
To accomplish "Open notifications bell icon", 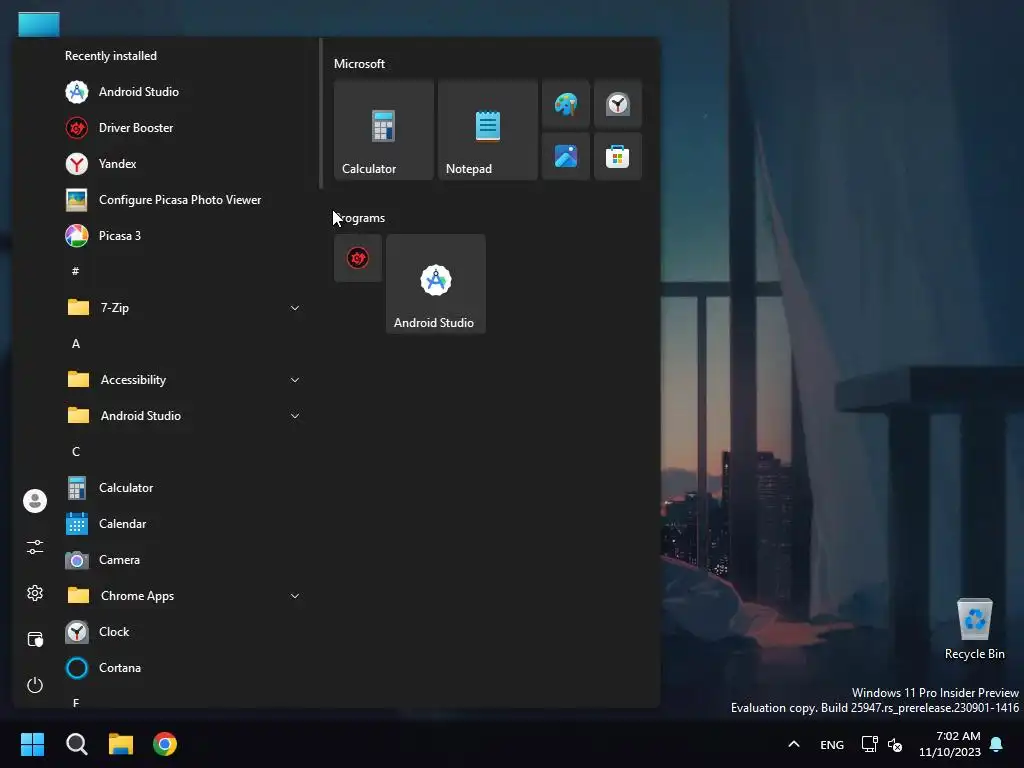I will pos(997,744).
